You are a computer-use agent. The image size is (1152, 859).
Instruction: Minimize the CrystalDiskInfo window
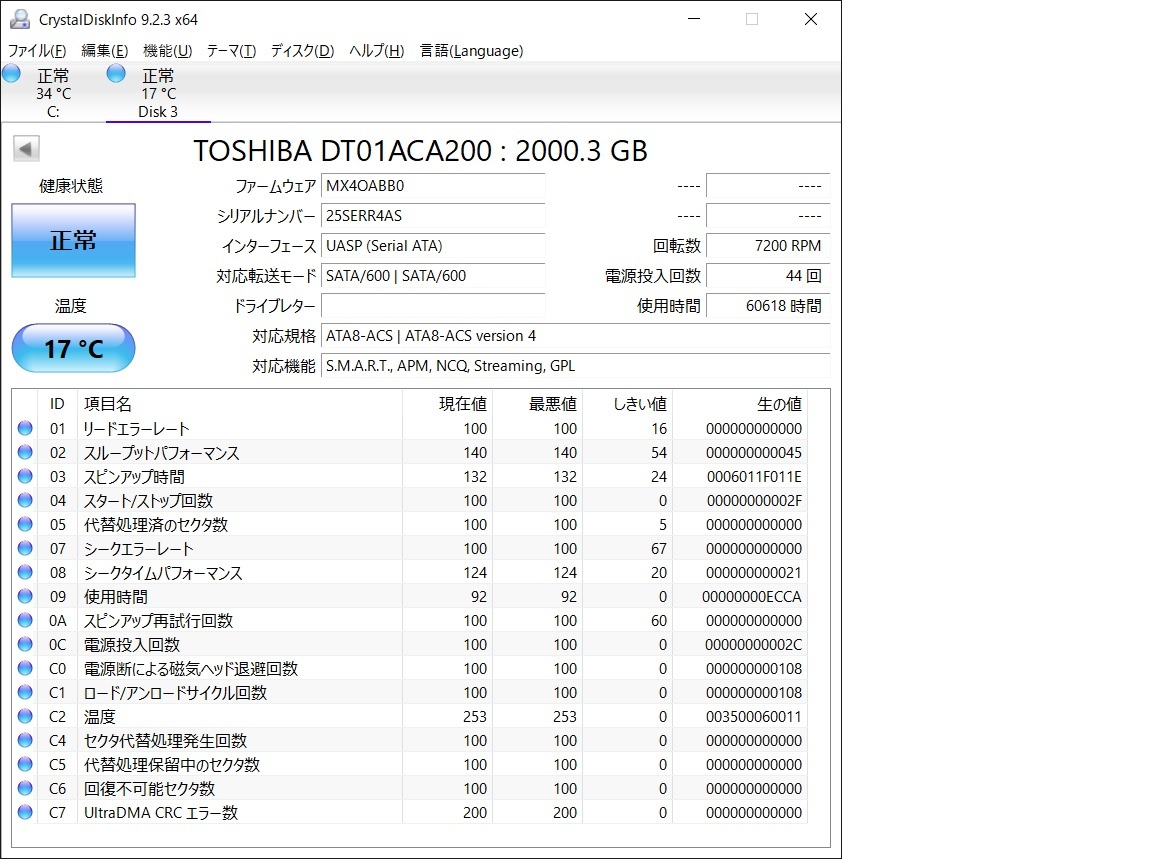pyautogui.click(x=694, y=19)
